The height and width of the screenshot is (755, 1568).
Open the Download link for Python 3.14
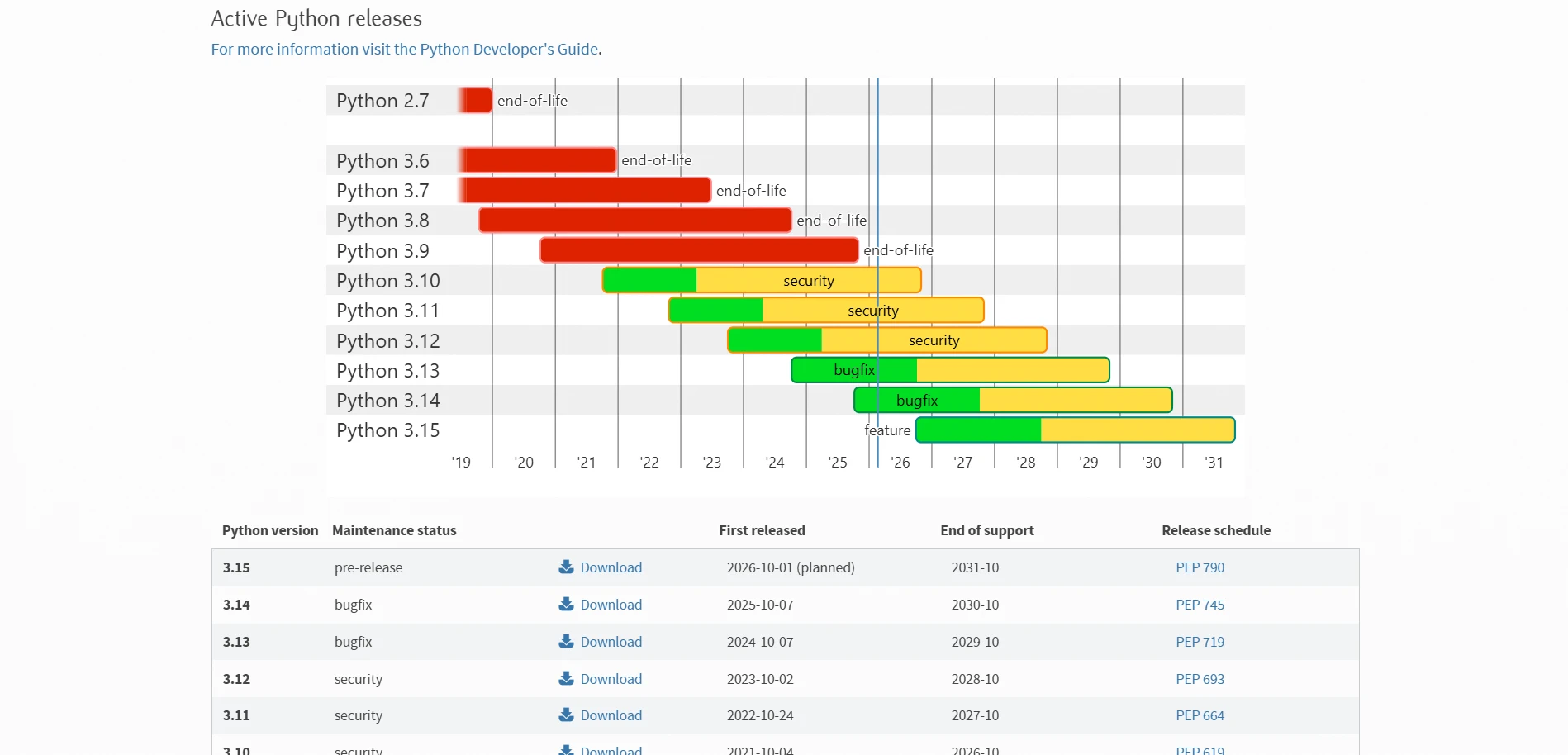pyautogui.click(x=611, y=605)
